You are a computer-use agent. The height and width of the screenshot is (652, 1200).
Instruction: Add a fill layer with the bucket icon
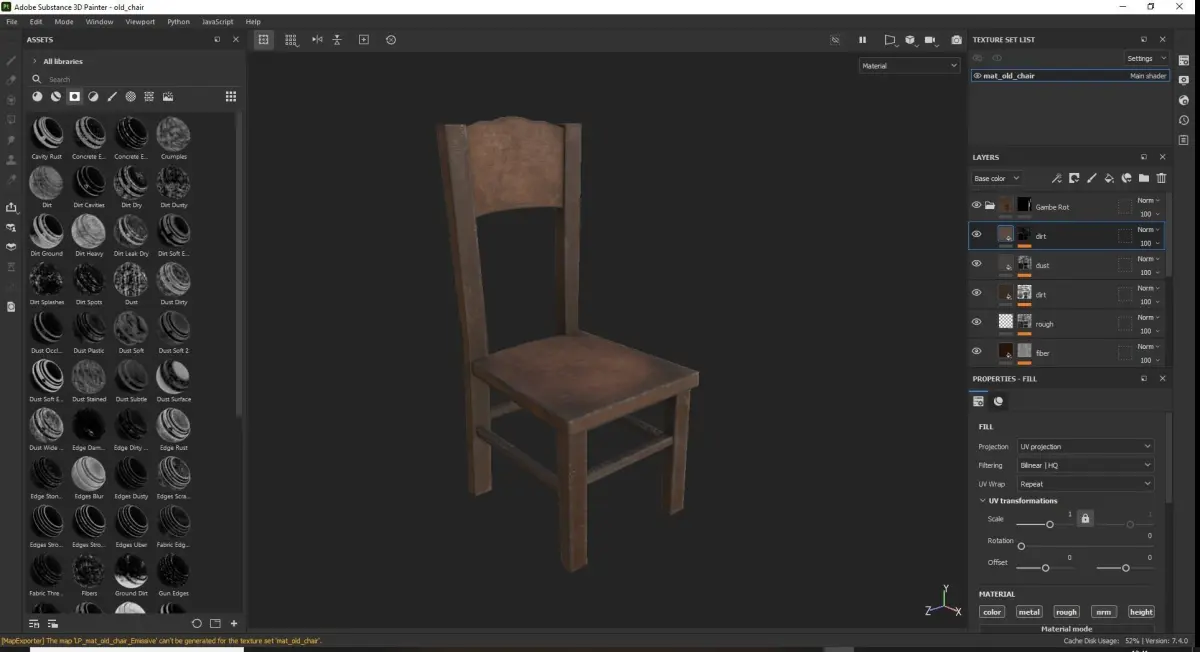[1109, 178]
